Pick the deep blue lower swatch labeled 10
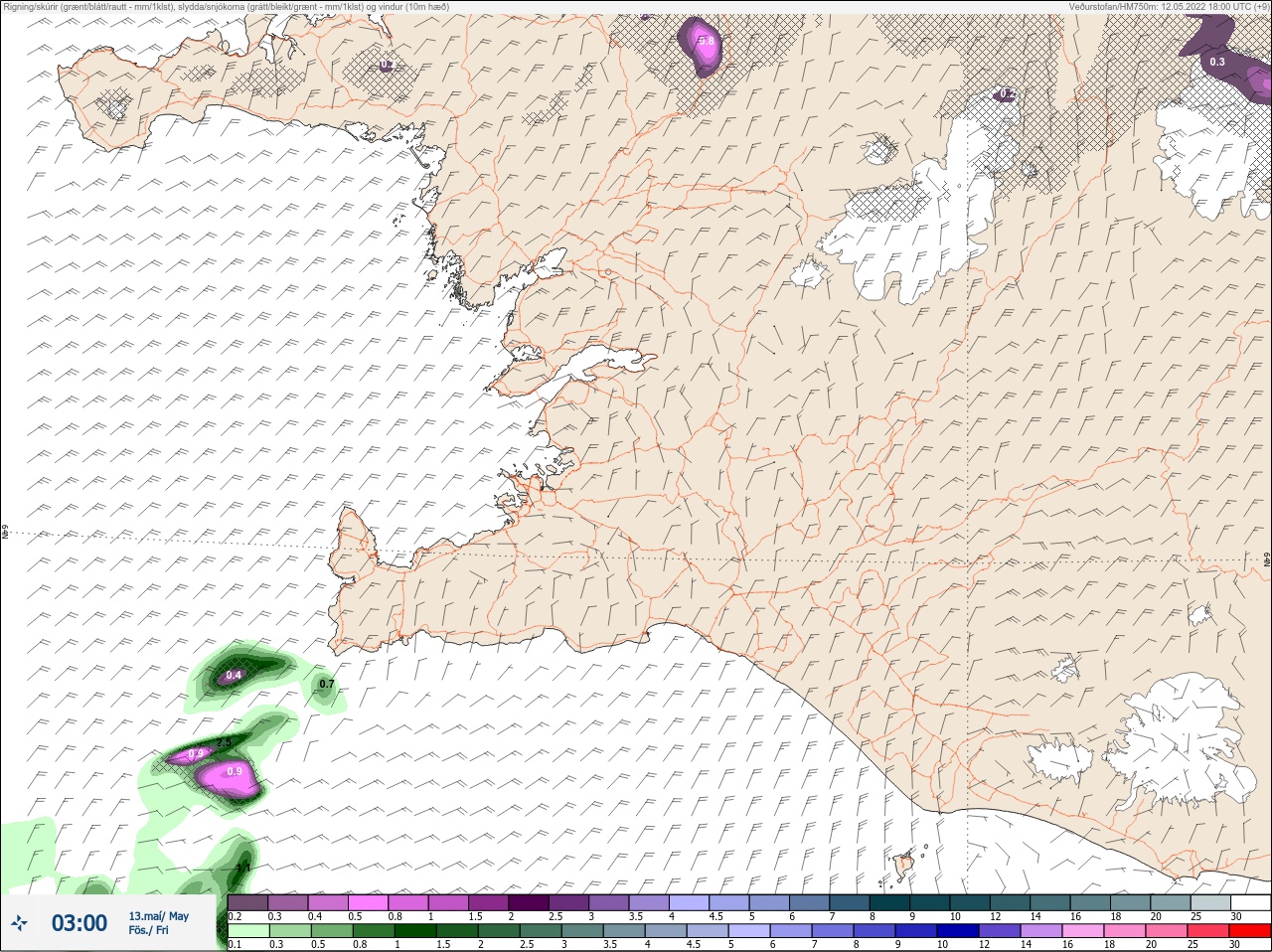 coord(958,931)
